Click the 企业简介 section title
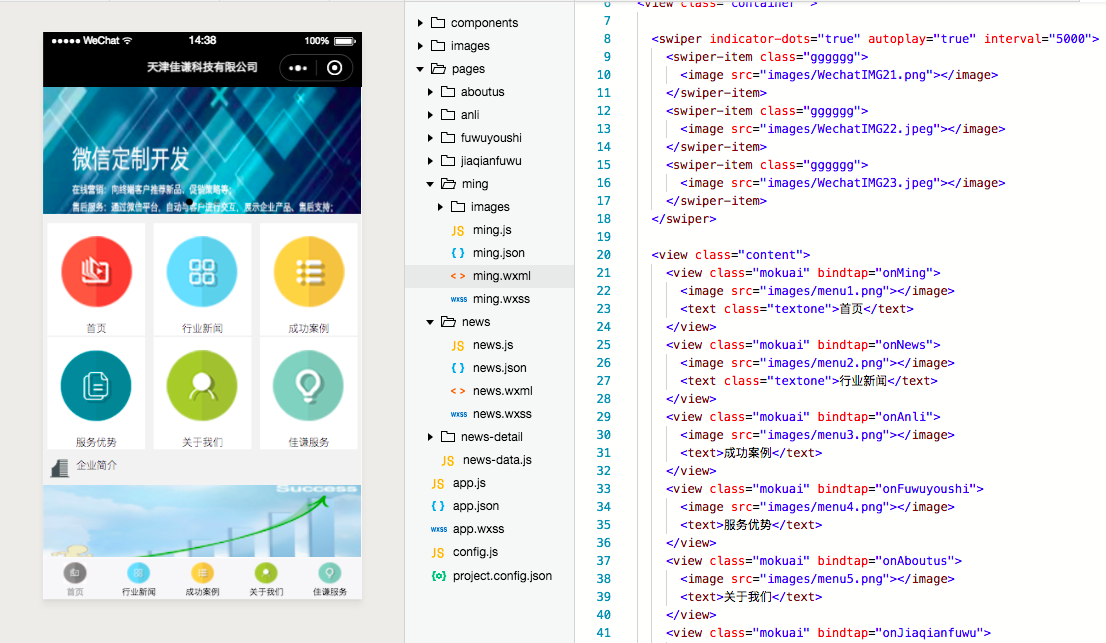 97,465
